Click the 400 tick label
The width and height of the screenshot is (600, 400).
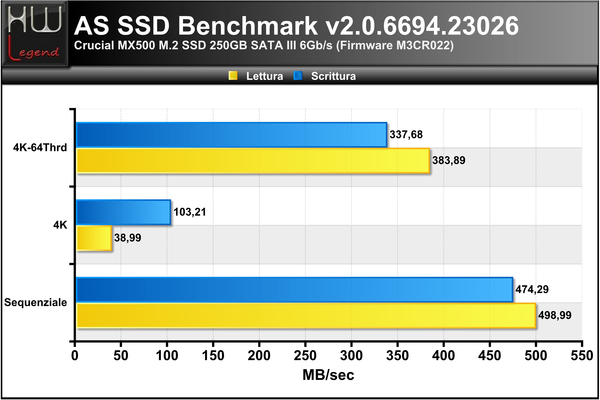443,356
